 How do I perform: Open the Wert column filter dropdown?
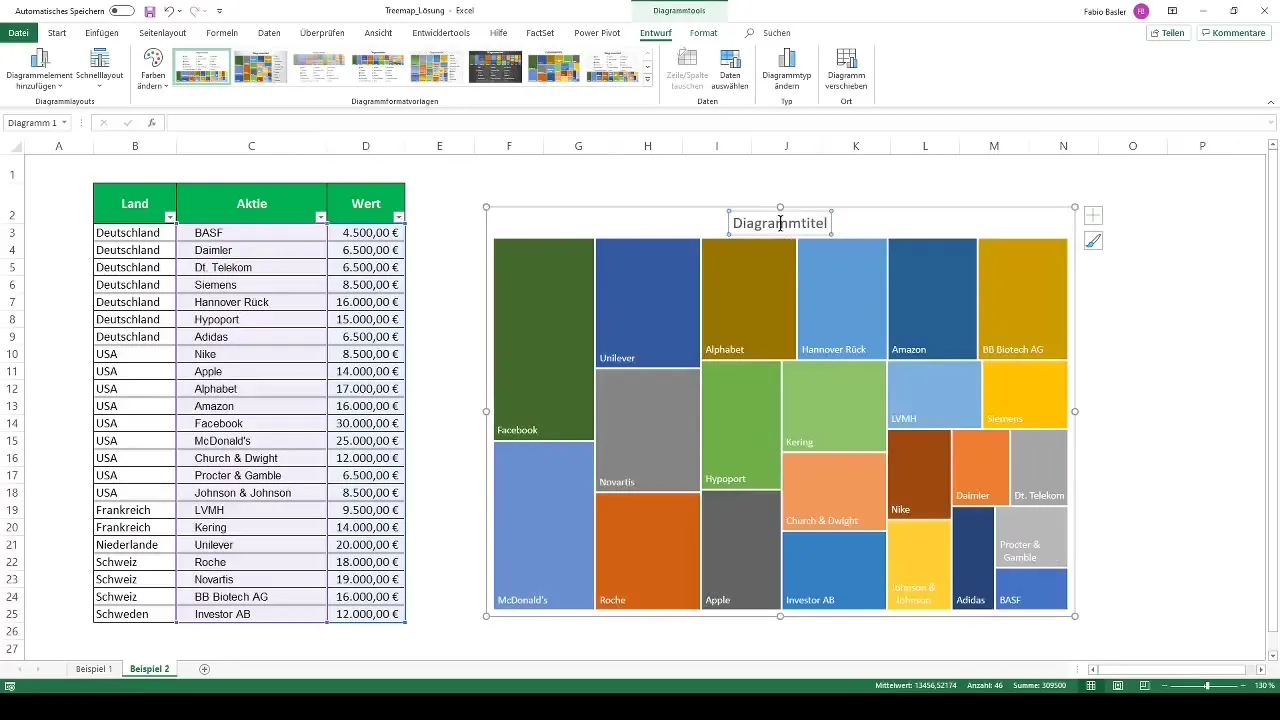pos(399,217)
